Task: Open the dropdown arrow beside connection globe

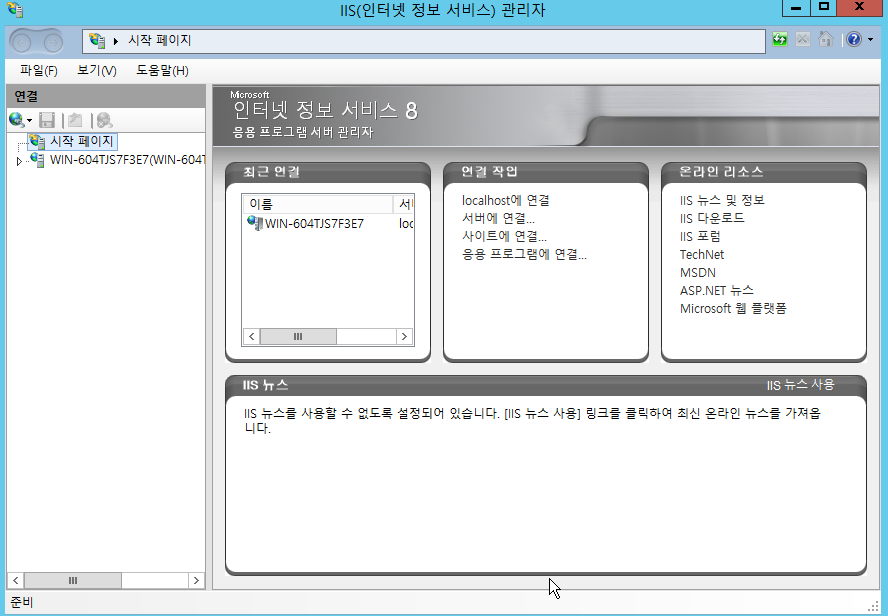Action: tap(29, 120)
